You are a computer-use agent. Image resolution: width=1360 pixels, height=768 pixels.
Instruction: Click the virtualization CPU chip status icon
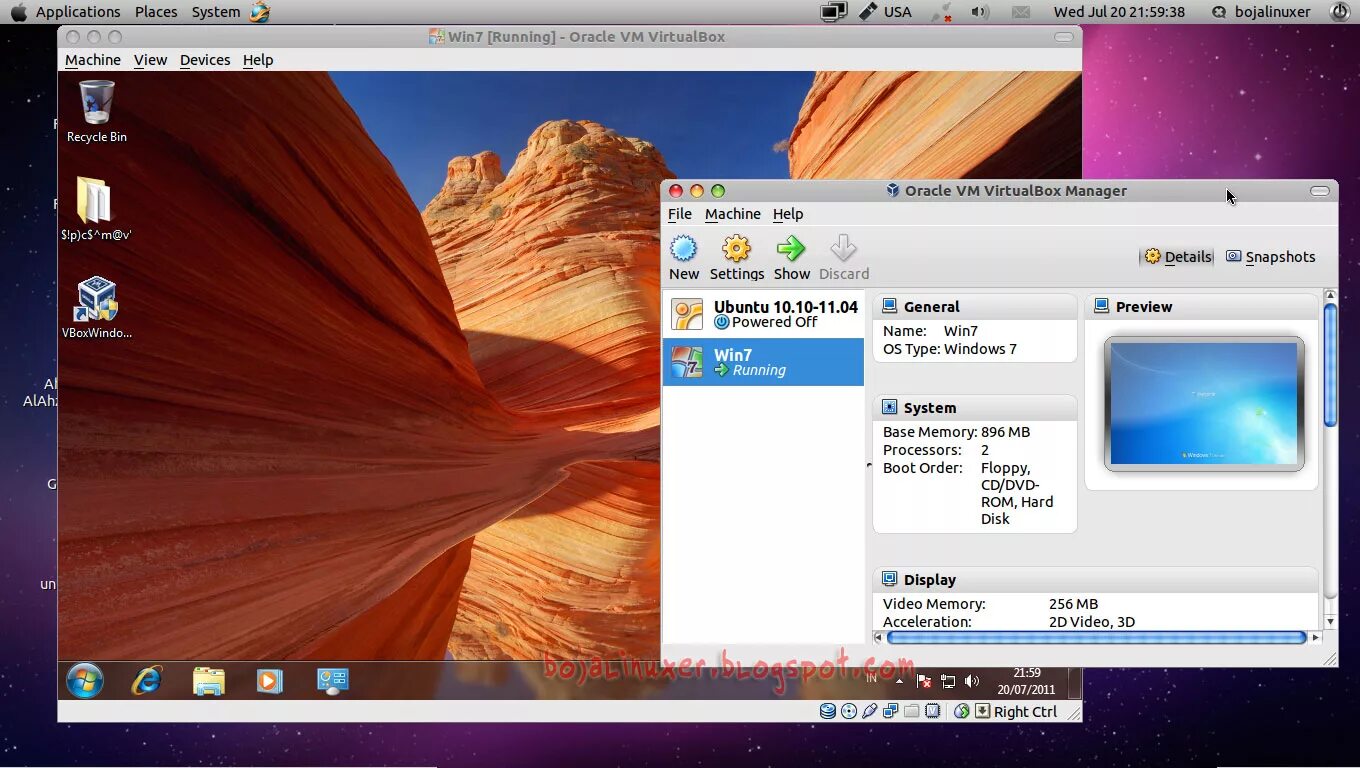(932, 711)
